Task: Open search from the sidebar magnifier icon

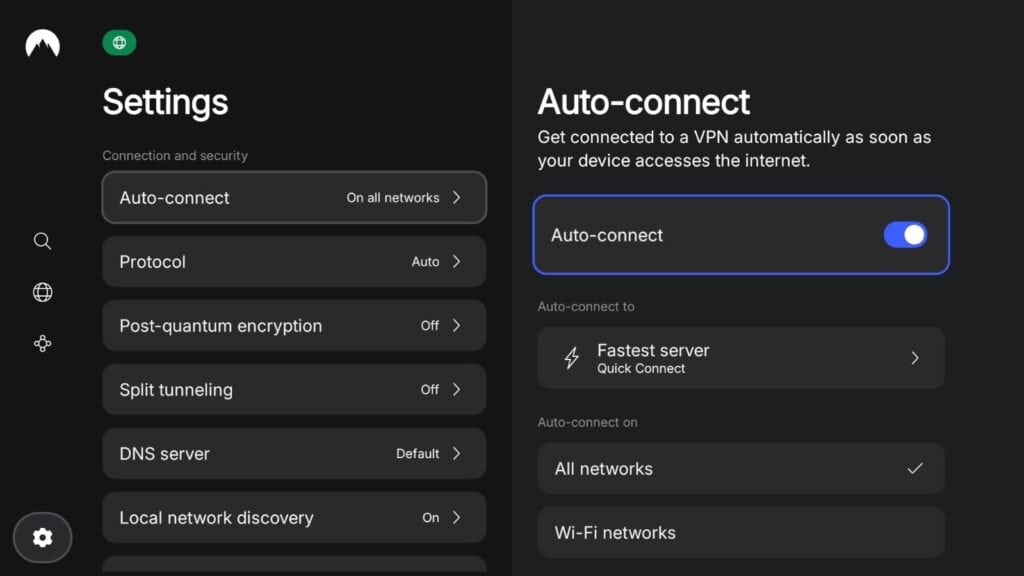Action: 42,241
